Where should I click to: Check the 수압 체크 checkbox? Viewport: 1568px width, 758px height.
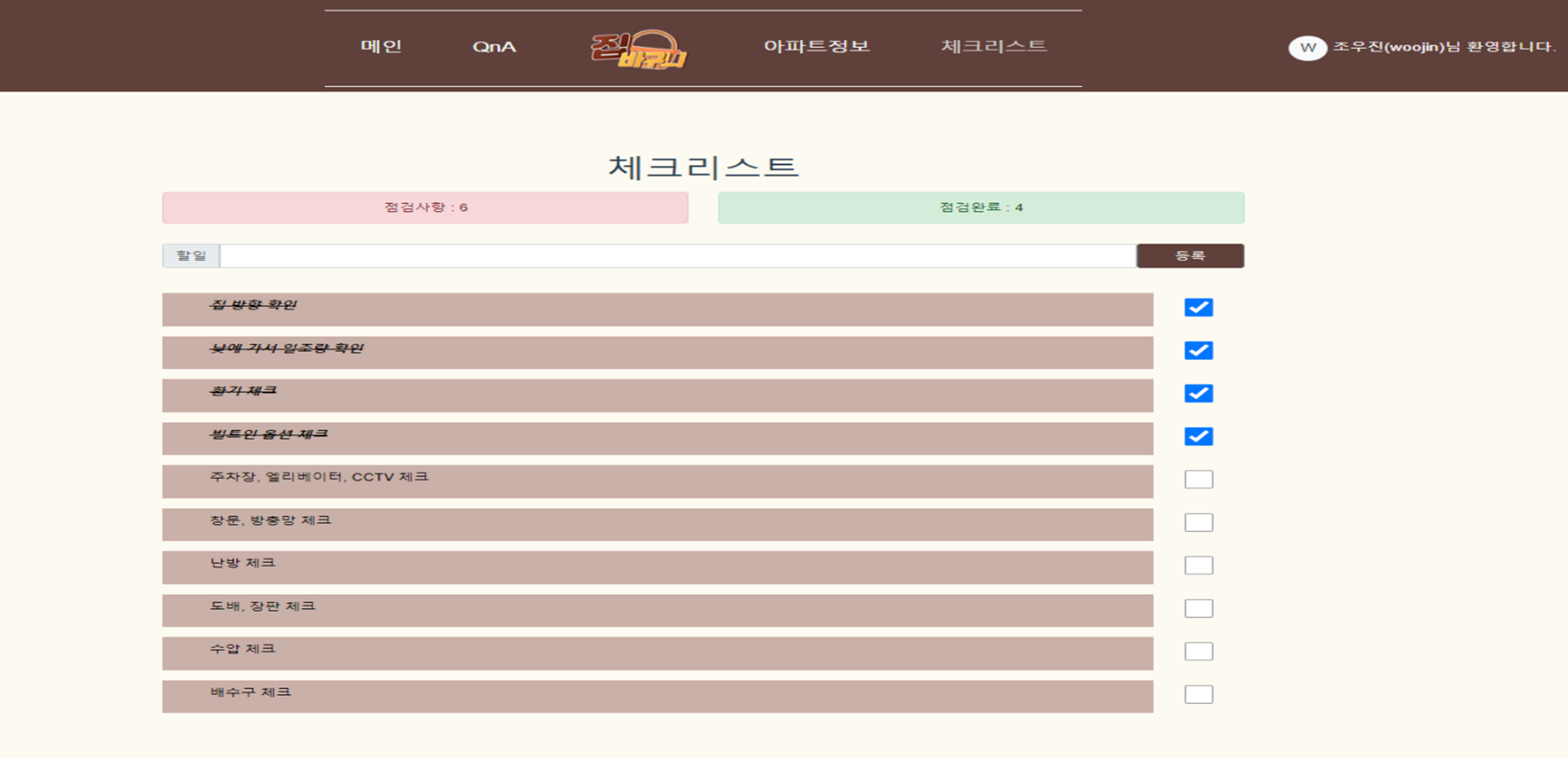coord(1198,651)
